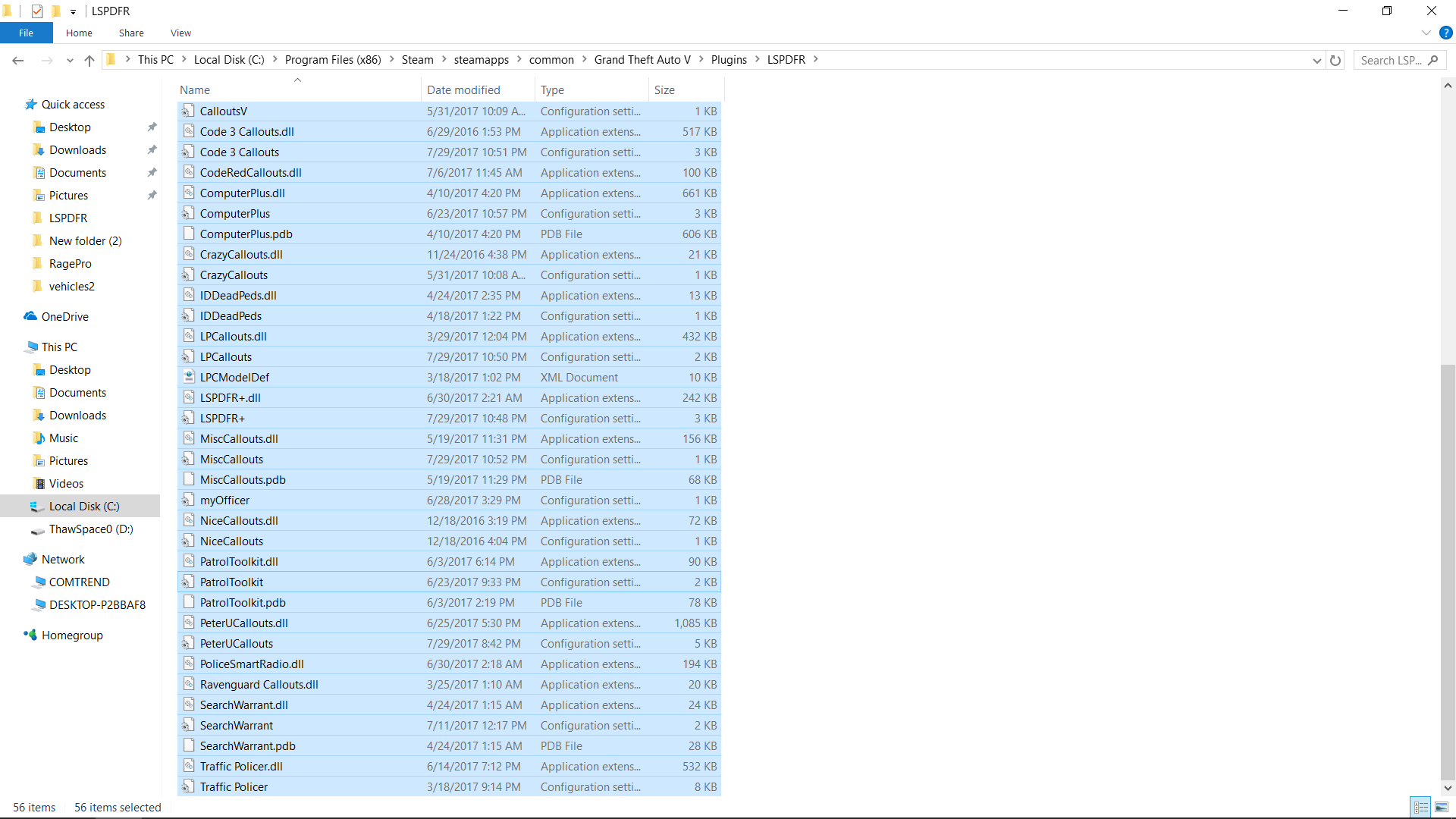Open recent locations dropdown arrow
This screenshot has height=819, width=1456.
coord(70,60)
